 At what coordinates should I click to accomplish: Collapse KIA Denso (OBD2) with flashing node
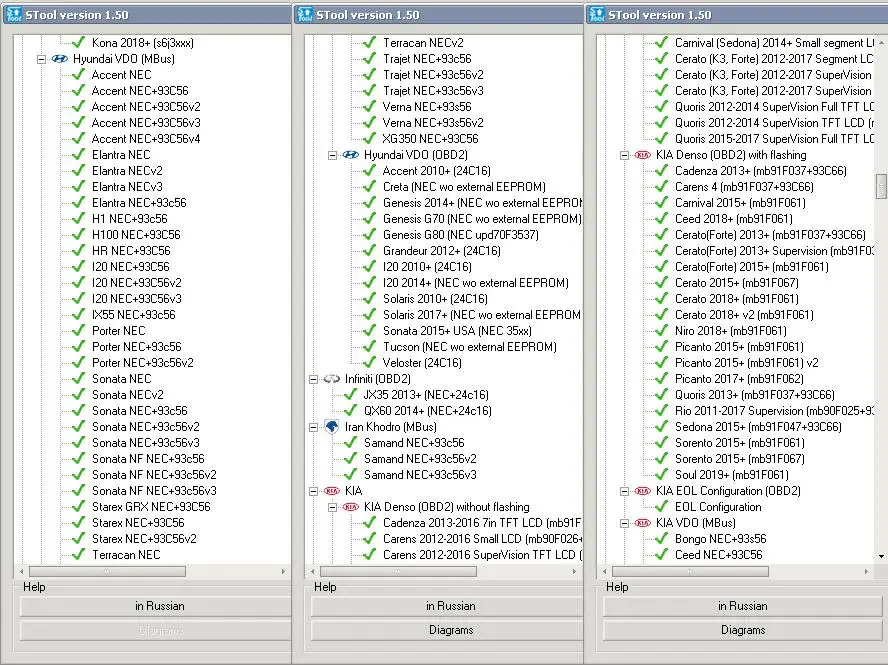click(624, 155)
